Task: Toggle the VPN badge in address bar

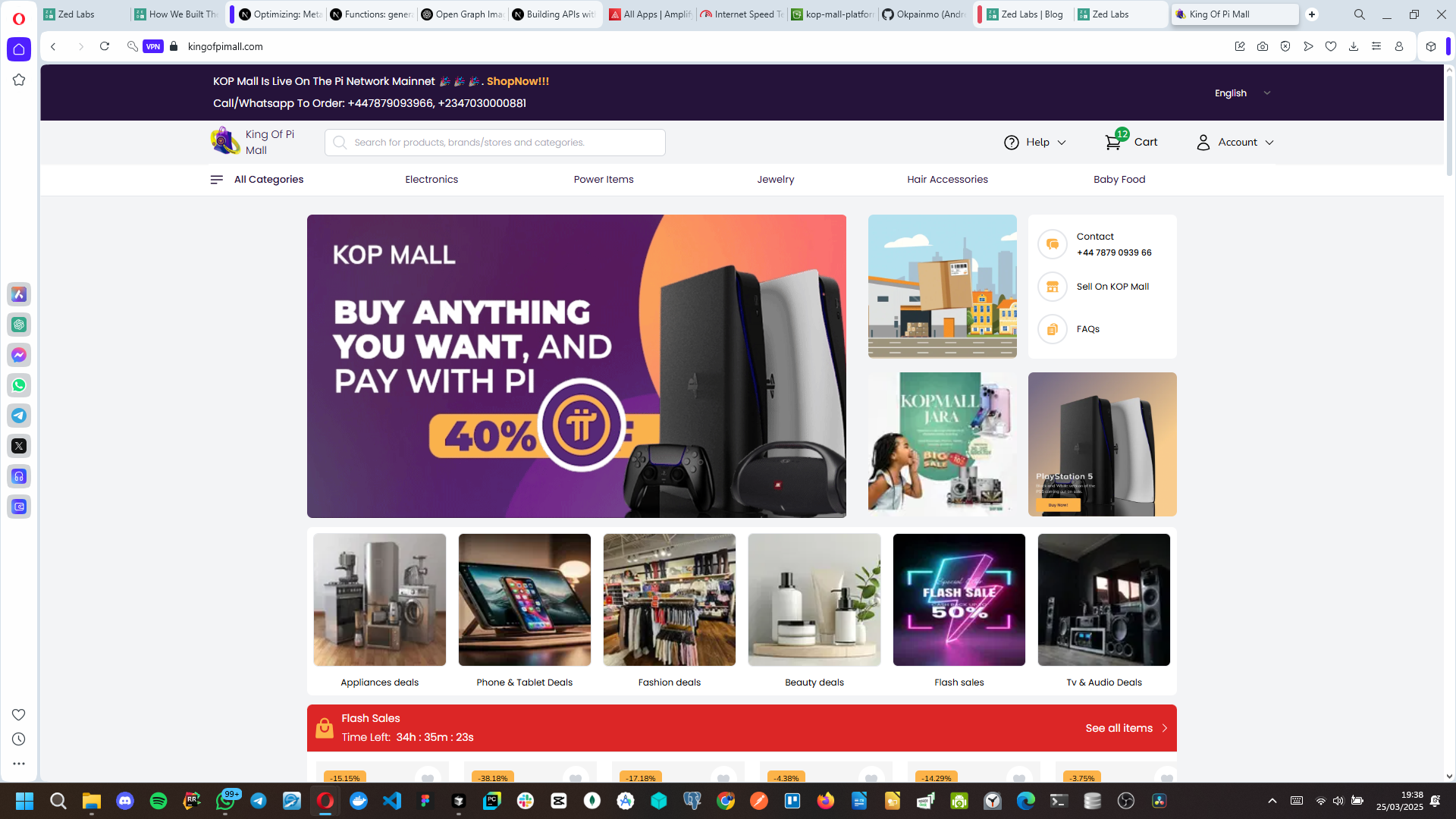Action: pyautogui.click(x=153, y=46)
